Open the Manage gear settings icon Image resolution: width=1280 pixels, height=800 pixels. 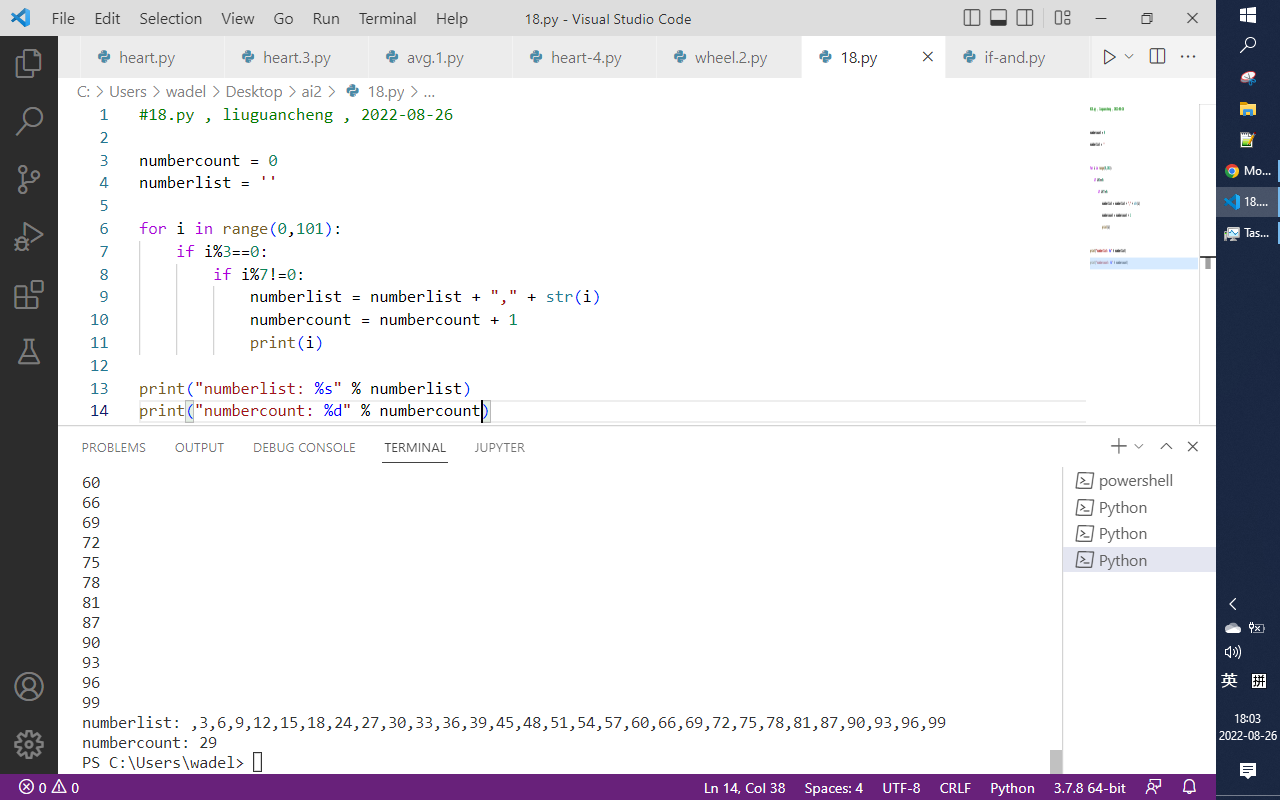[29, 744]
